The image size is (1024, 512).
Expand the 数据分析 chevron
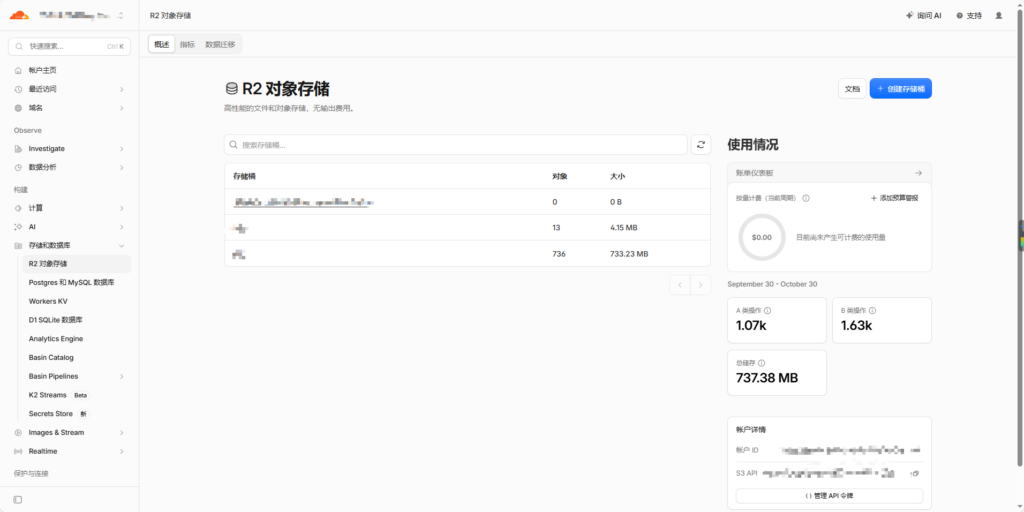tap(121, 168)
